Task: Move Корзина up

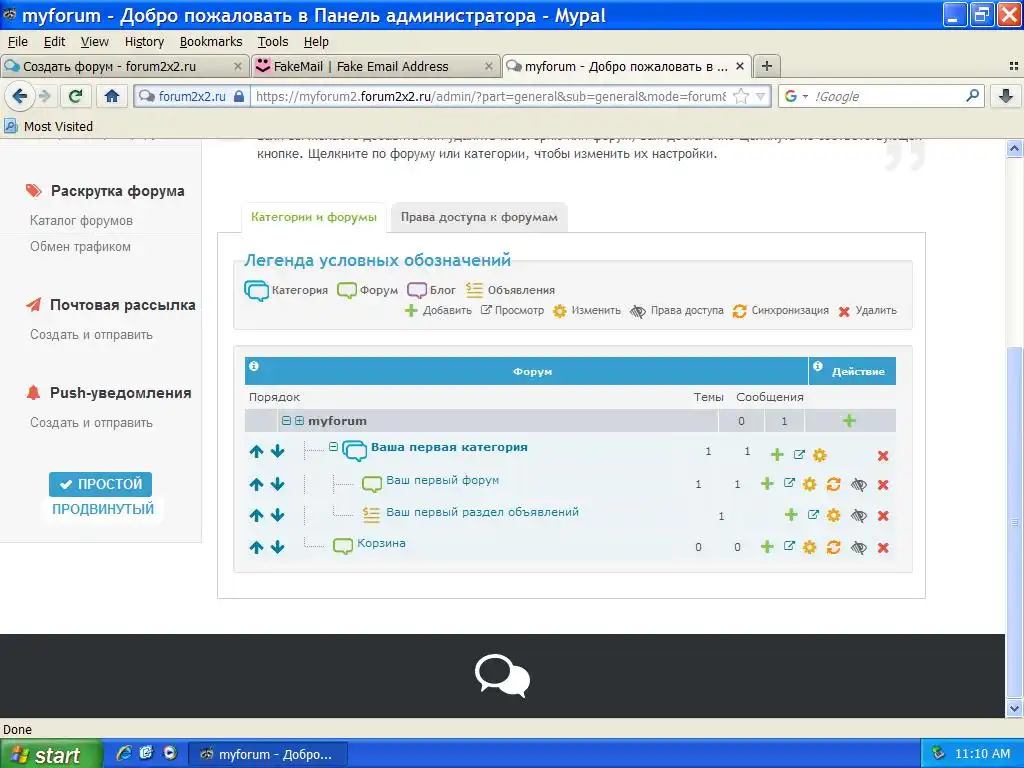Action: point(256,547)
